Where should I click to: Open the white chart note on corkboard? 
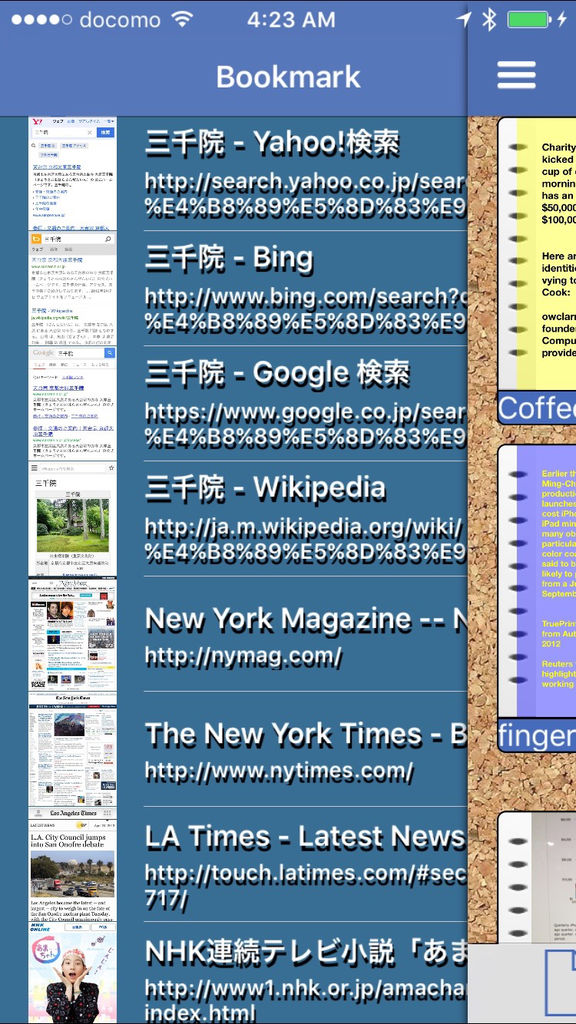pos(537,877)
